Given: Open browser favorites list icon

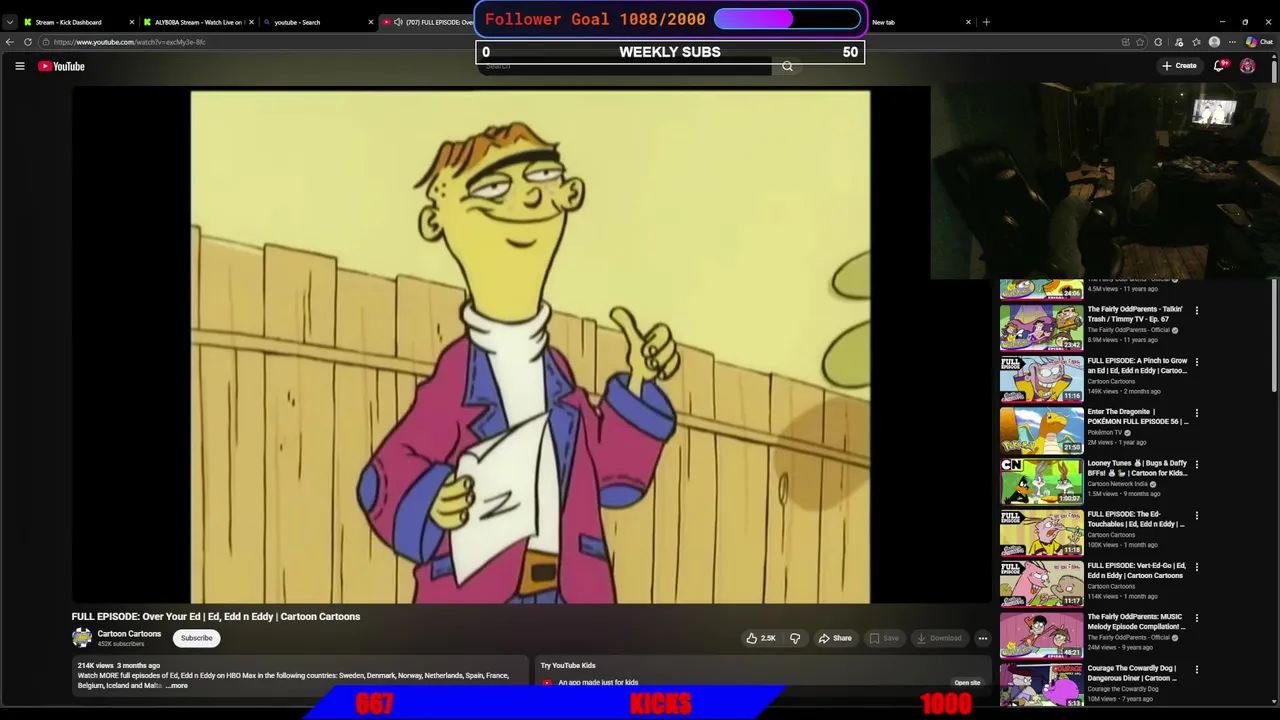Looking at the screenshot, I should [x=1196, y=42].
